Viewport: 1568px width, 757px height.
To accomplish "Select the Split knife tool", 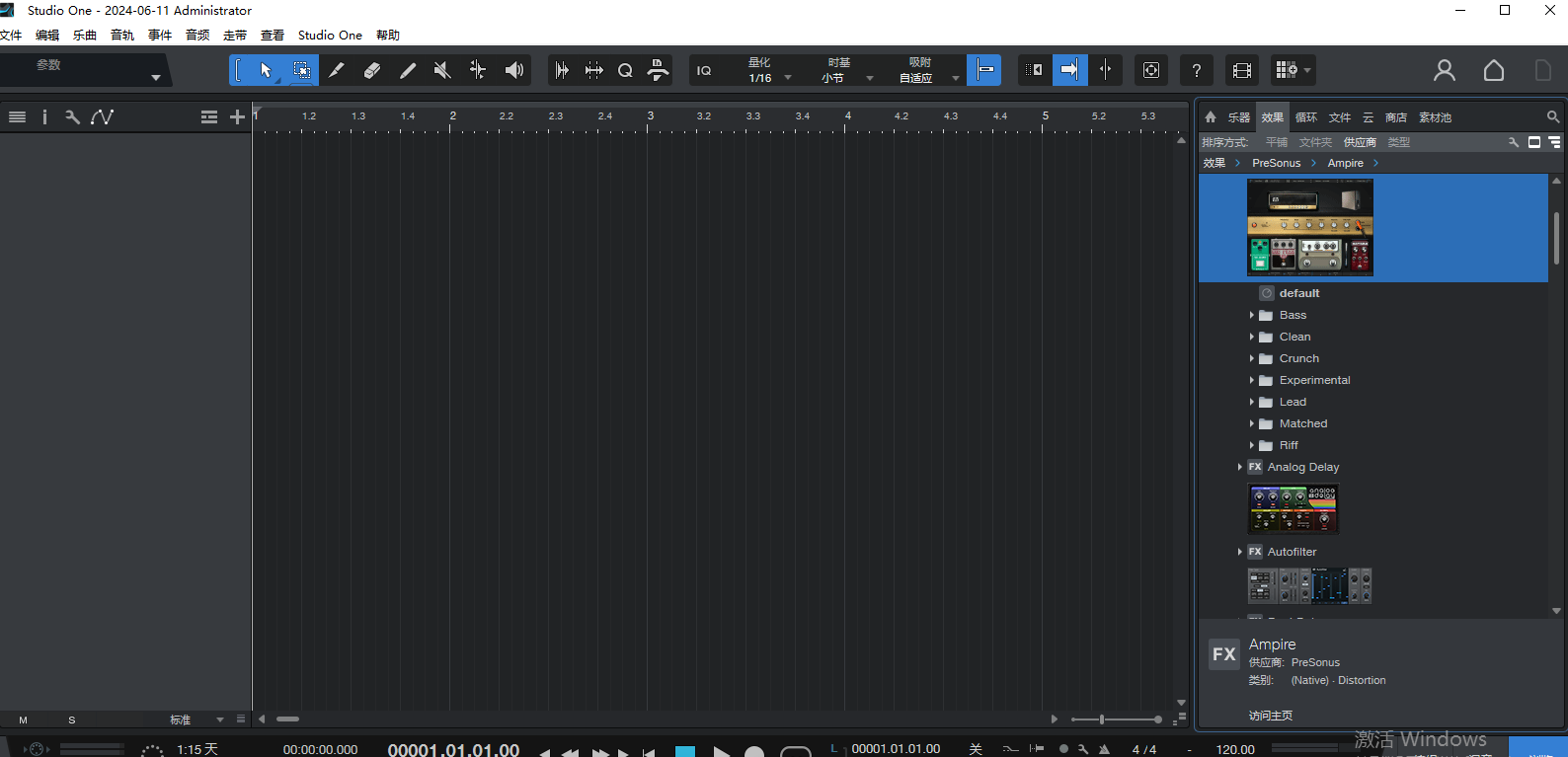I will point(337,70).
